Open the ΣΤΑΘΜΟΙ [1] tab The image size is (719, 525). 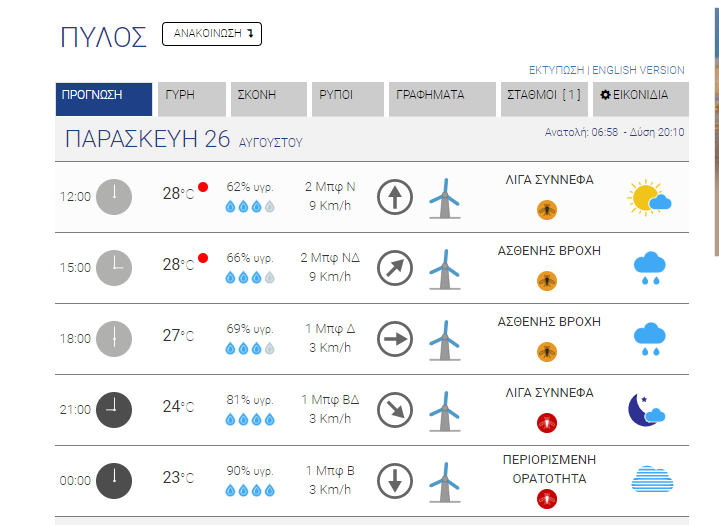pos(544,99)
